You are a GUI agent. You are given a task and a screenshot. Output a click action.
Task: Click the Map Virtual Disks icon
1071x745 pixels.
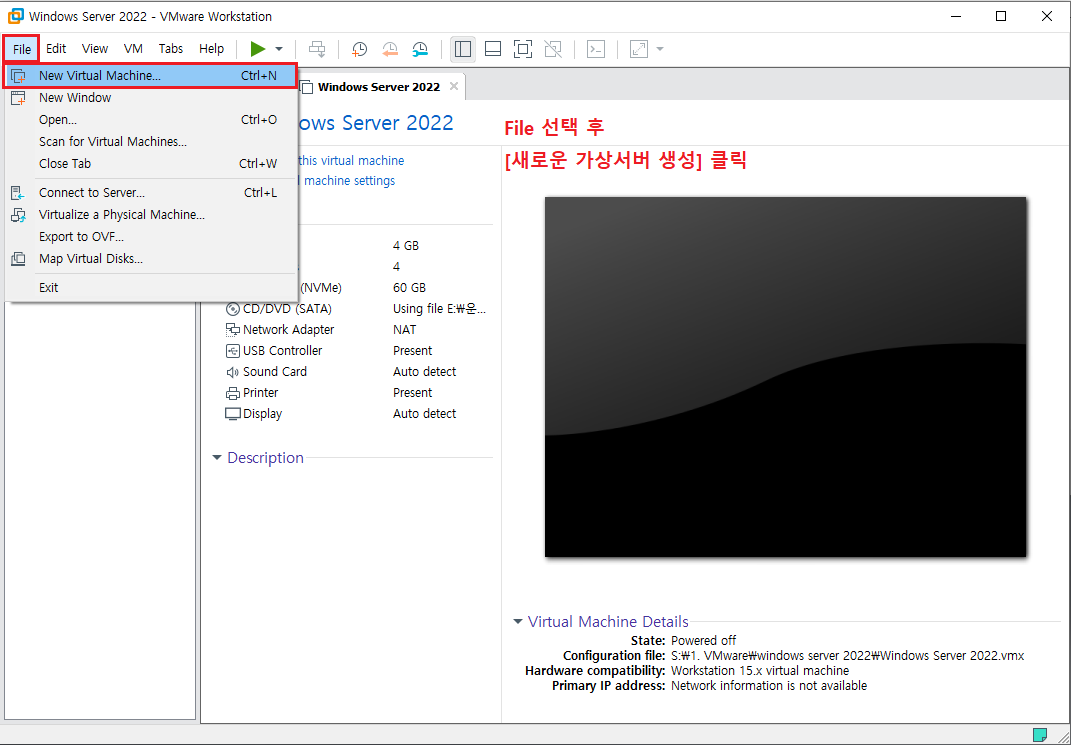coord(18,259)
